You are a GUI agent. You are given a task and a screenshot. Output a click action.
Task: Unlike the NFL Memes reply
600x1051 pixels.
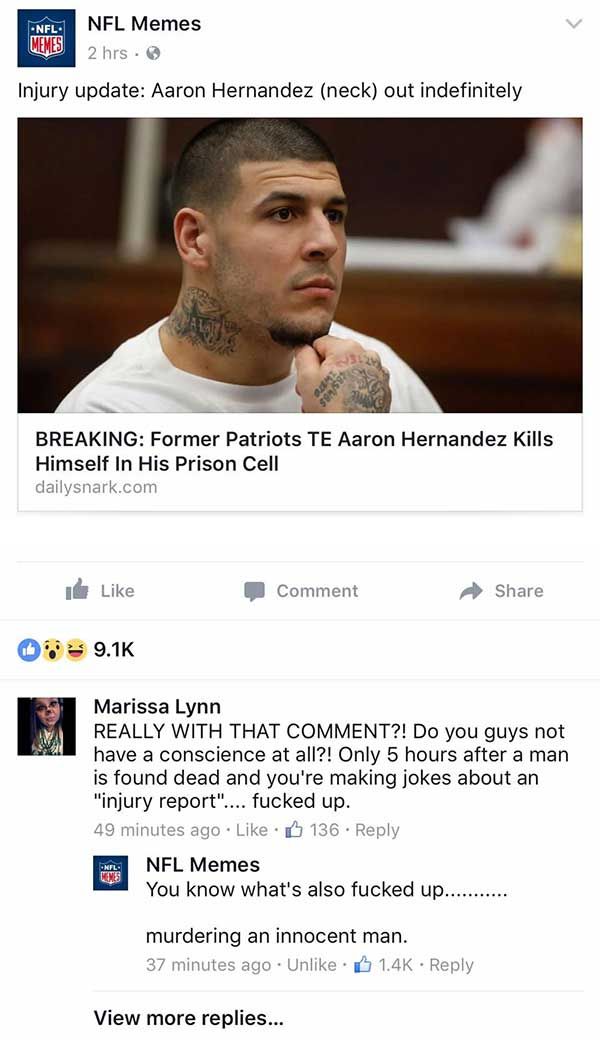point(312,965)
